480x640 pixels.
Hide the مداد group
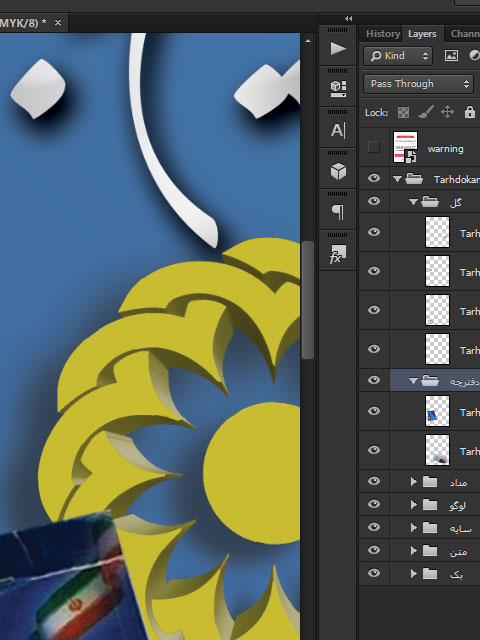(373, 481)
